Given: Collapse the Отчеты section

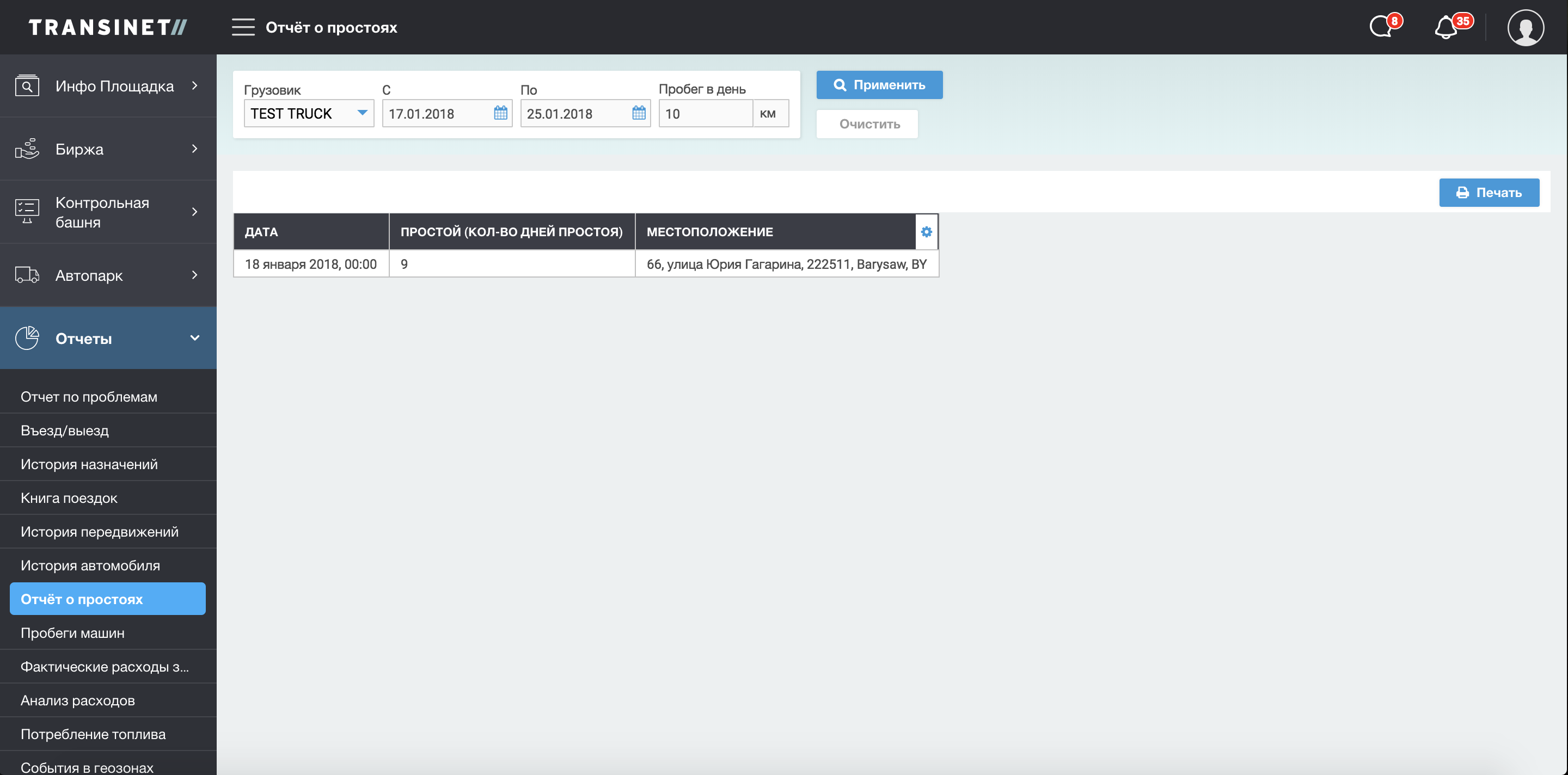Looking at the screenshot, I should [x=108, y=338].
